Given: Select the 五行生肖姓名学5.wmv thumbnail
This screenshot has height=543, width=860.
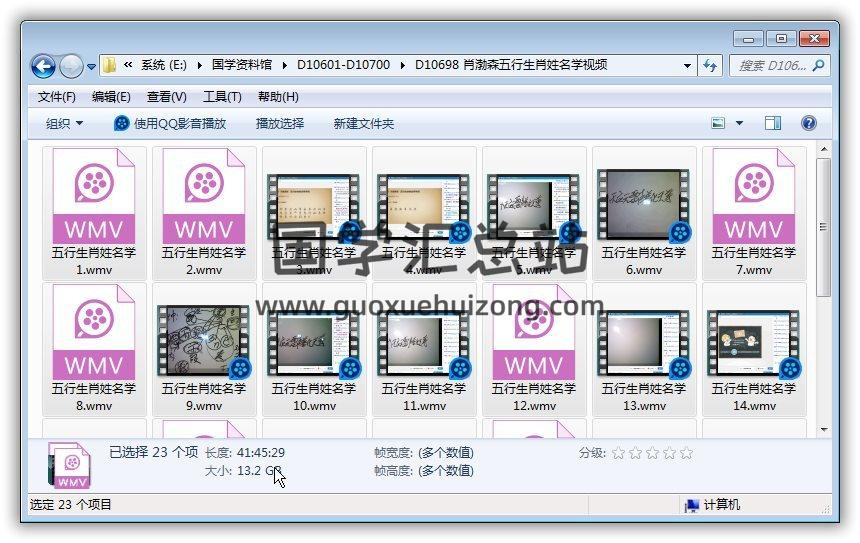Looking at the screenshot, I should [534, 207].
